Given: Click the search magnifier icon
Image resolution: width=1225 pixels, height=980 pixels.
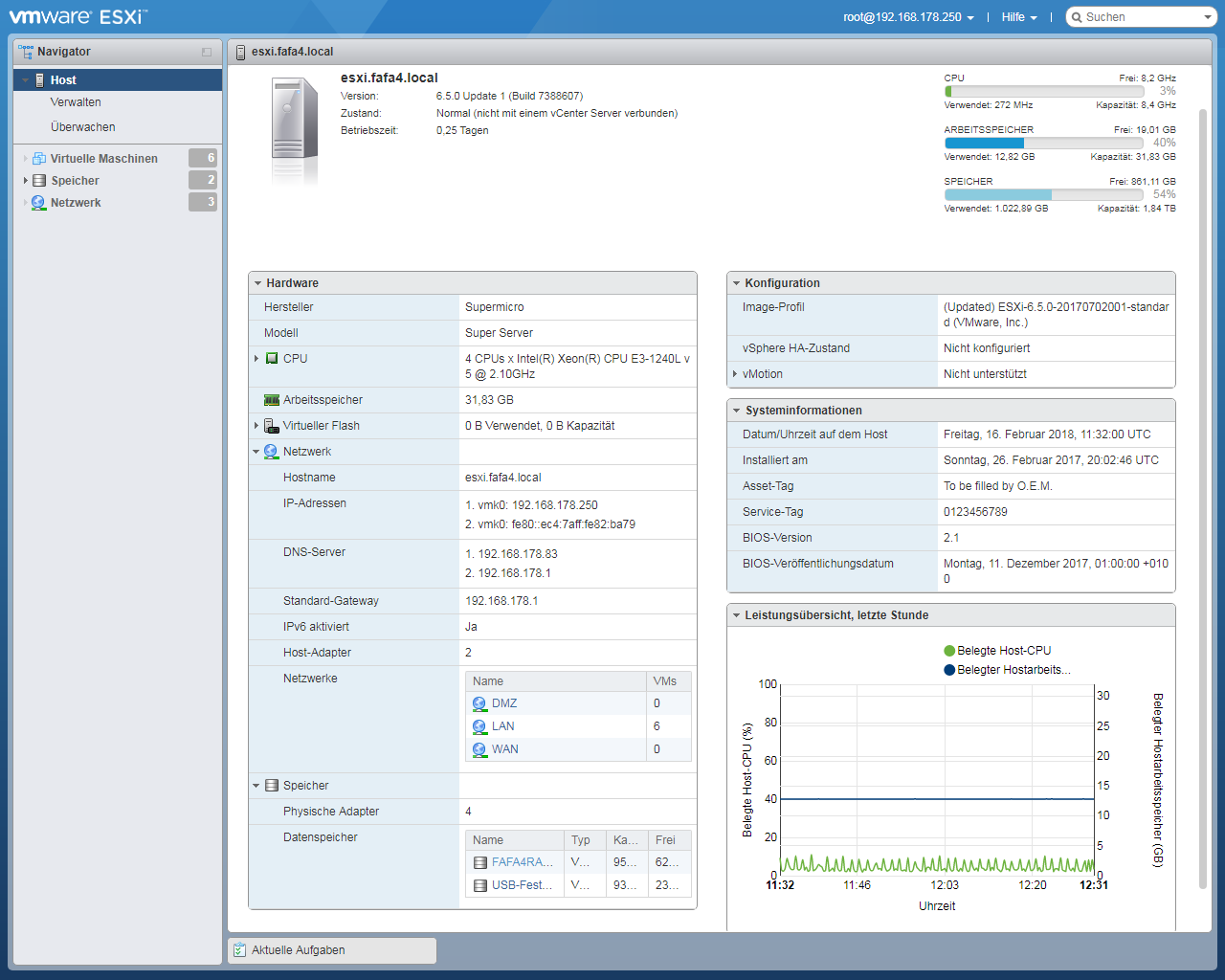Looking at the screenshot, I should [x=1077, y=17].
